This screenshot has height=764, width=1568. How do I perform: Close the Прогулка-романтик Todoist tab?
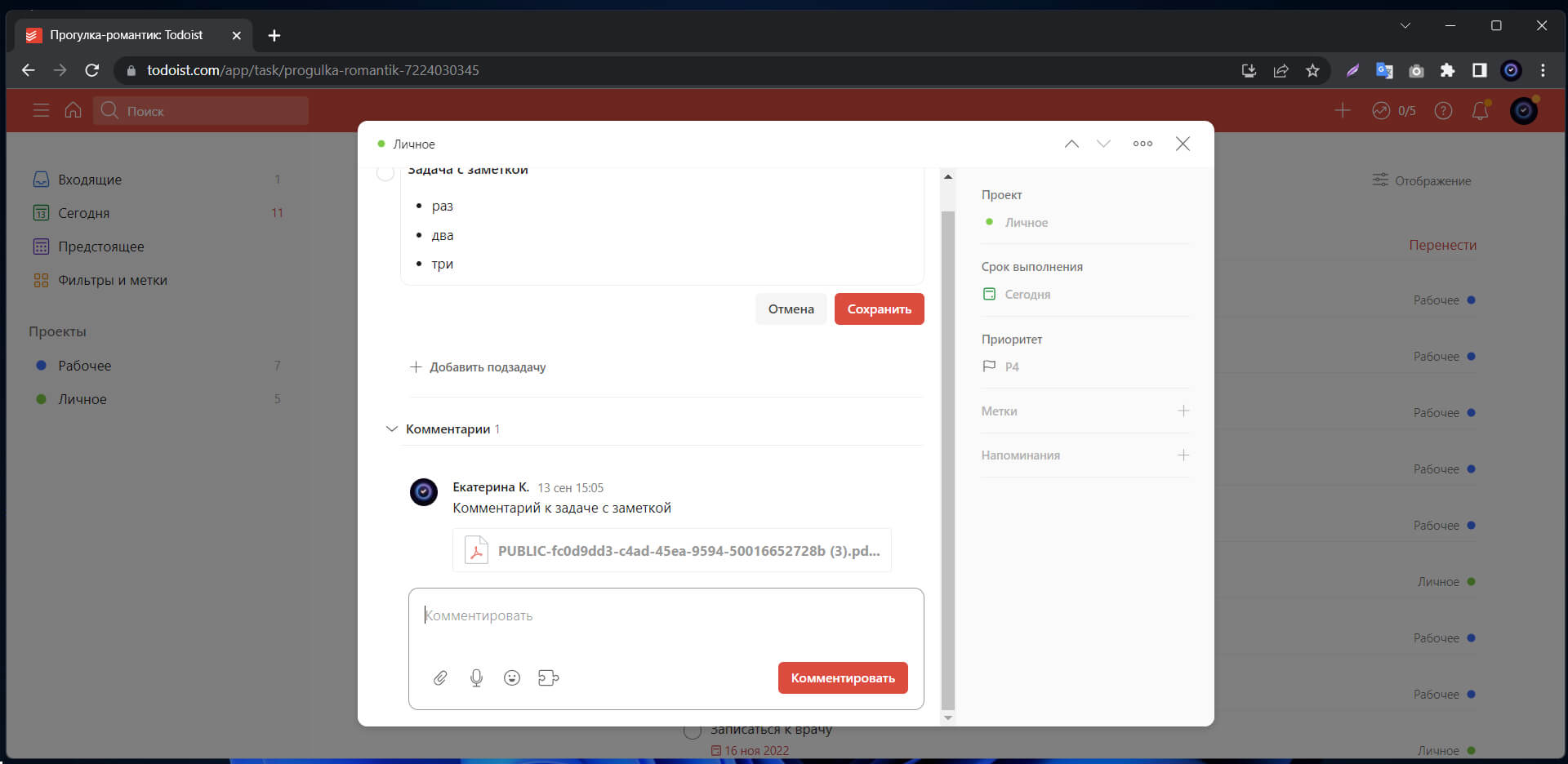click(x=236, y=35)
